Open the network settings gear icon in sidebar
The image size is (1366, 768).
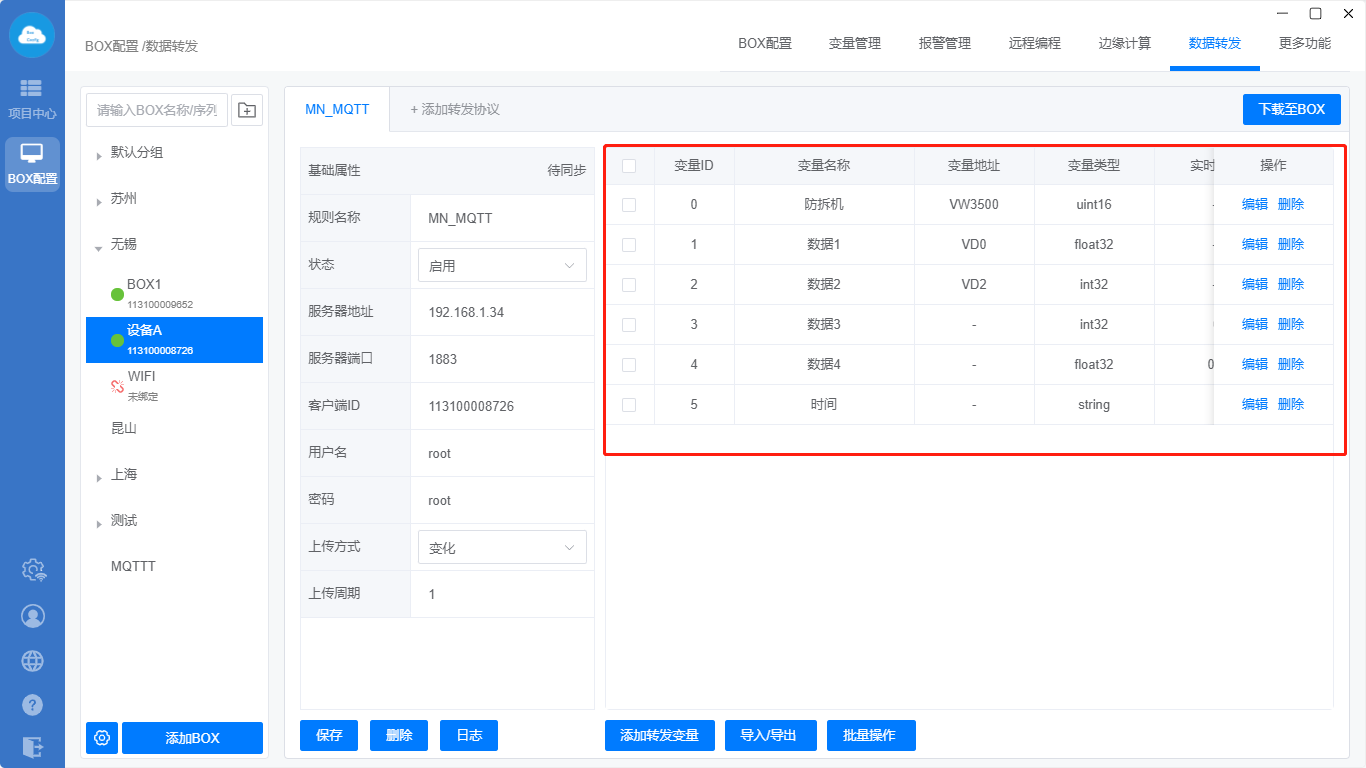click(33, 570)
